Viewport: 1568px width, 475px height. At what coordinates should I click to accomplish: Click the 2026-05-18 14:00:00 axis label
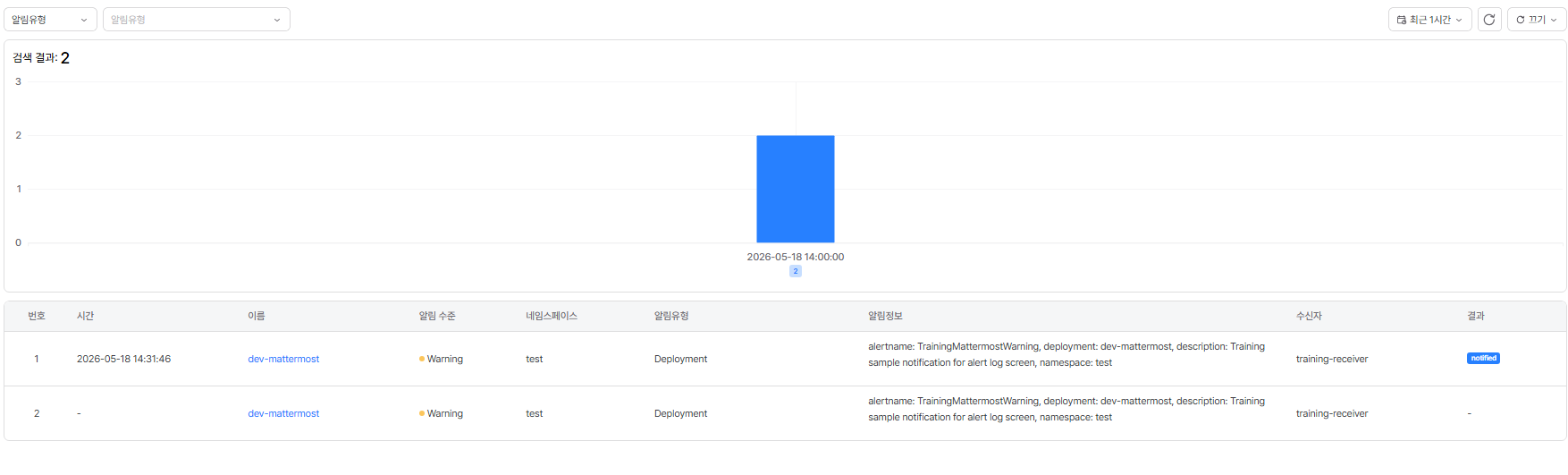(x=796, y=257)
